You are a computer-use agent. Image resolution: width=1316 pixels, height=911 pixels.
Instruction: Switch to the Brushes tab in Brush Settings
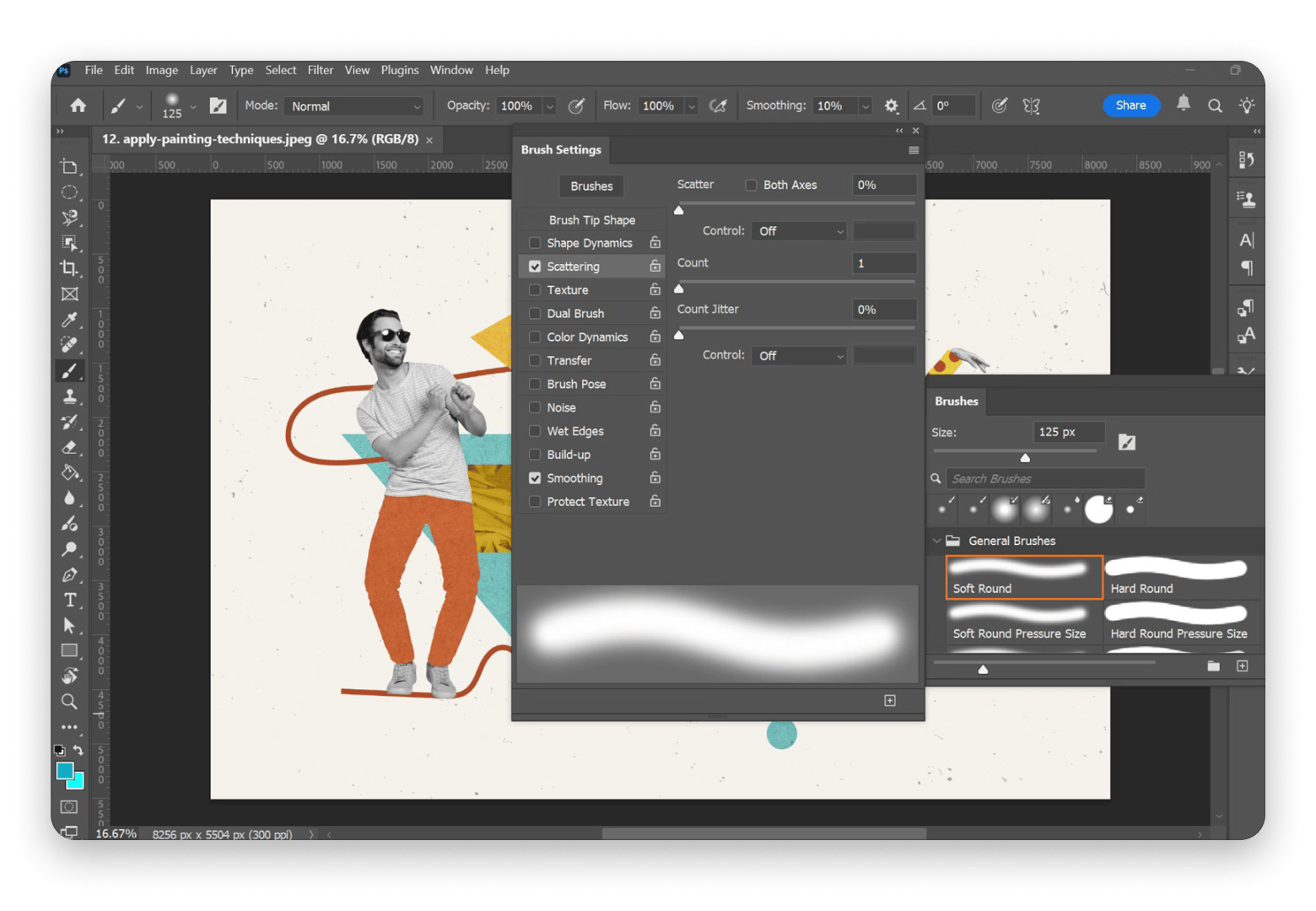(x=591, y=186)
